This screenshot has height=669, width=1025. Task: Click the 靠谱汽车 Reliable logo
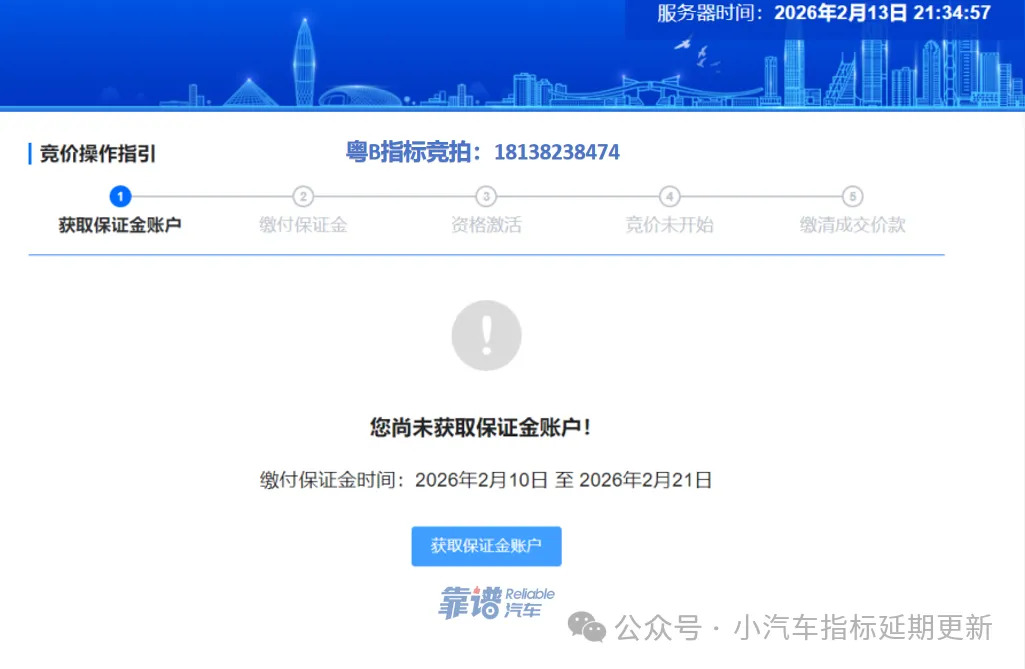(x=496, y=602)
